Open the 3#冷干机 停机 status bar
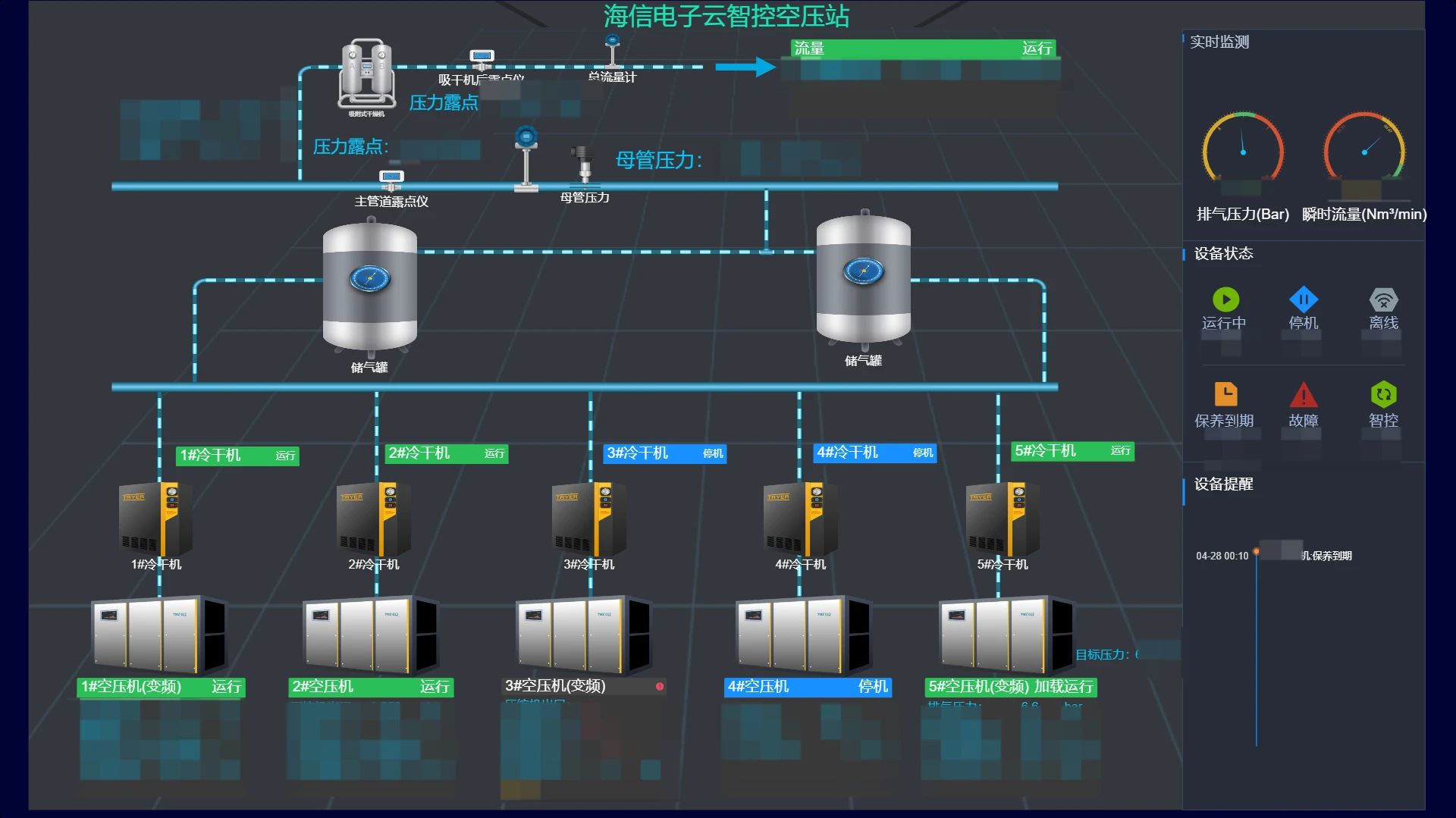 [665, 453]
